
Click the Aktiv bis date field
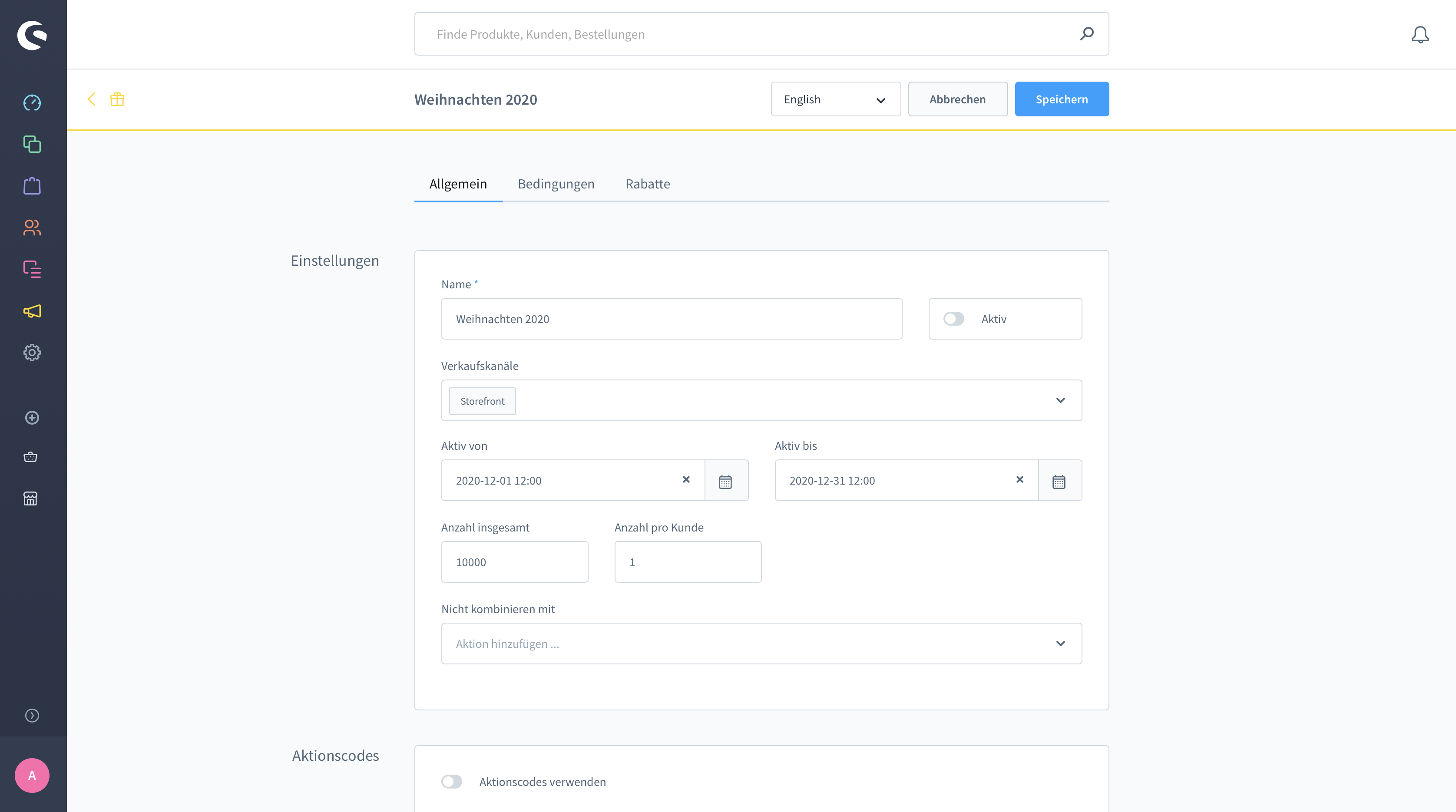click(x=906, y=480)
